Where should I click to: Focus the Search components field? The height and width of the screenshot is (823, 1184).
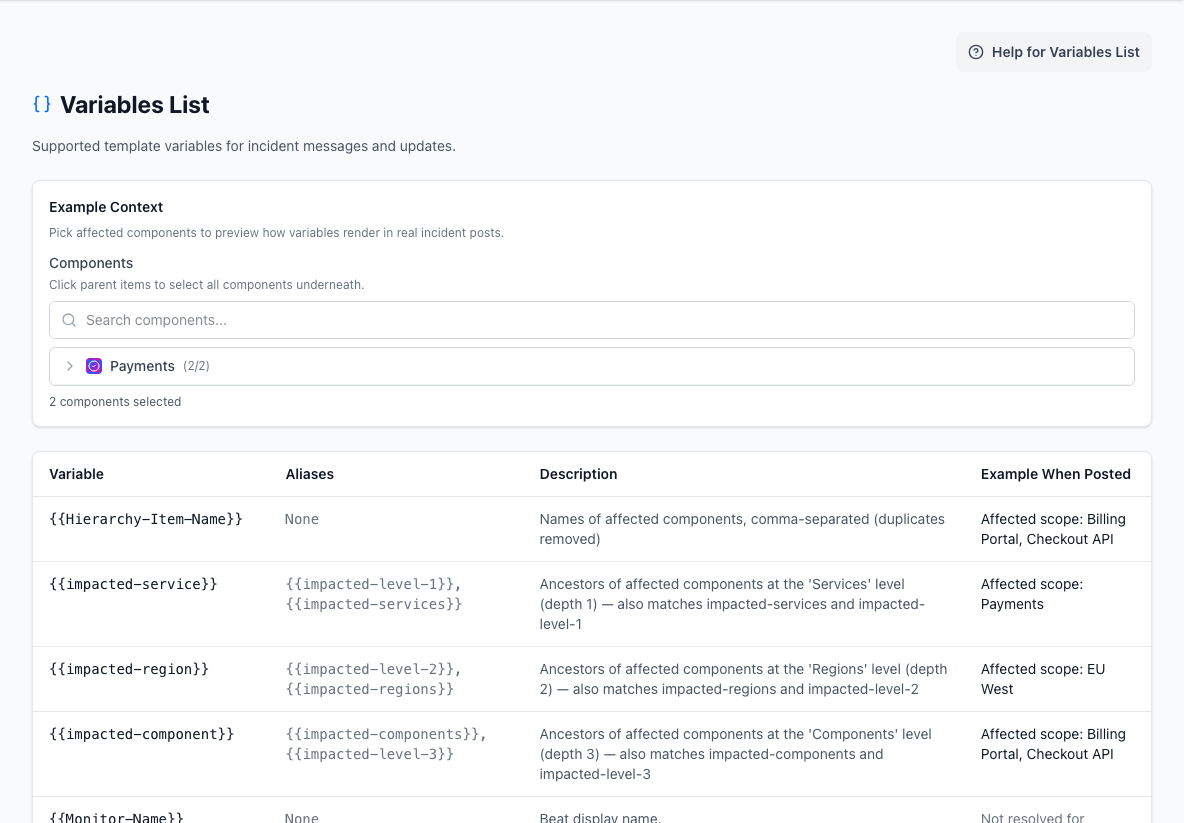click(x=592, y=320)
